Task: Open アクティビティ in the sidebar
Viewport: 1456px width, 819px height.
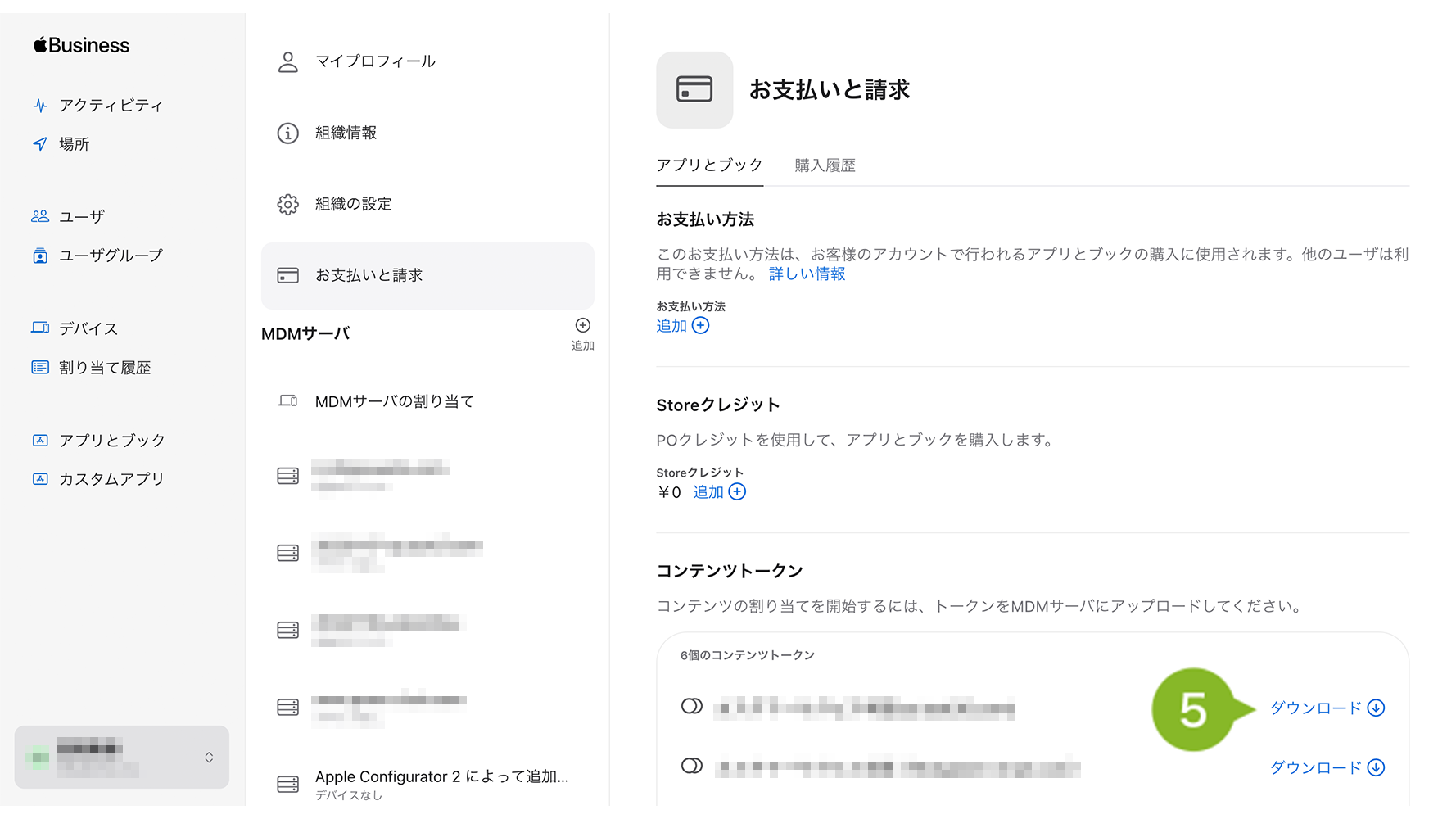Action: [110, 106]
